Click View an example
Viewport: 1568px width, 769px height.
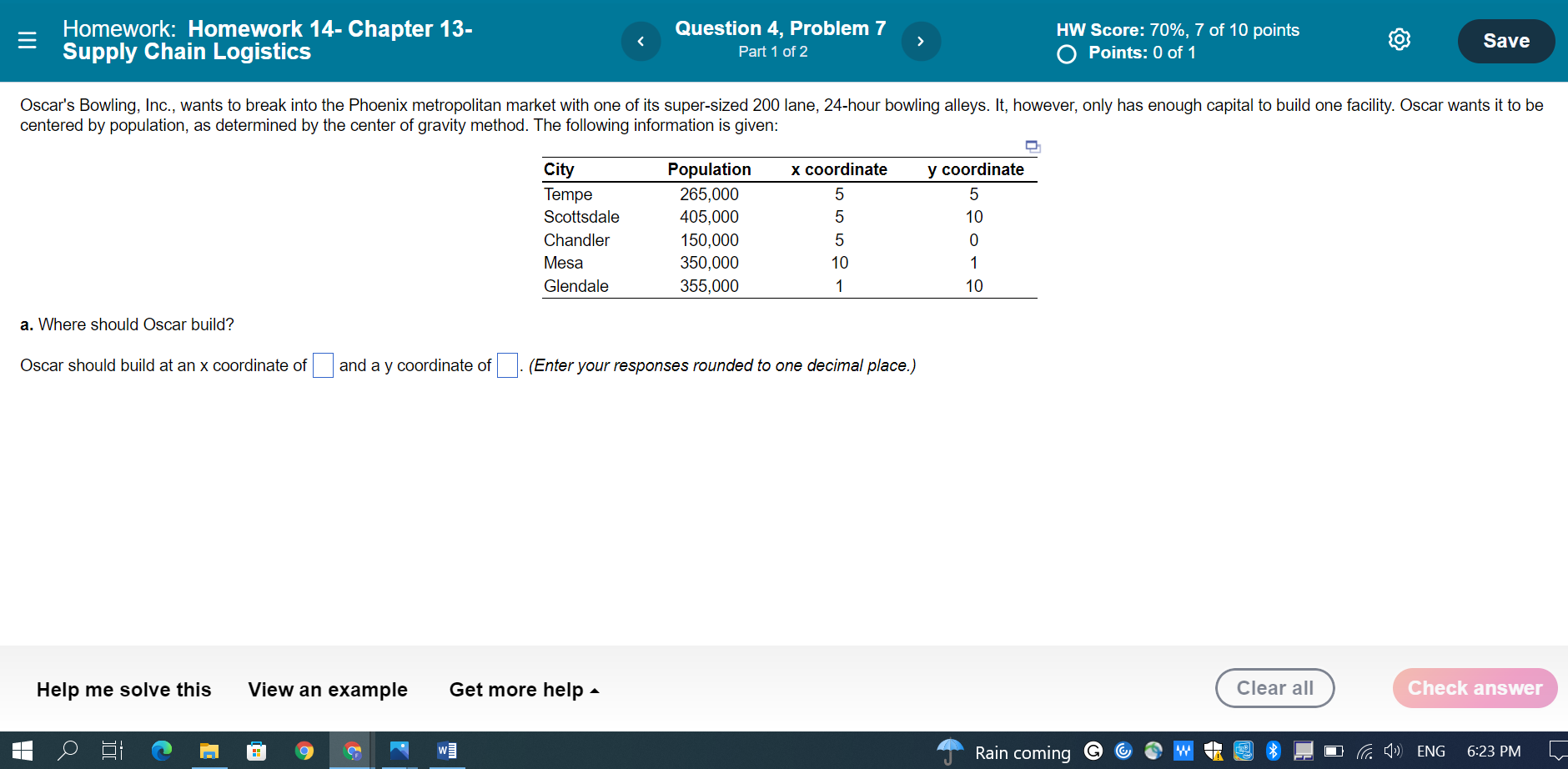point(328,690)
